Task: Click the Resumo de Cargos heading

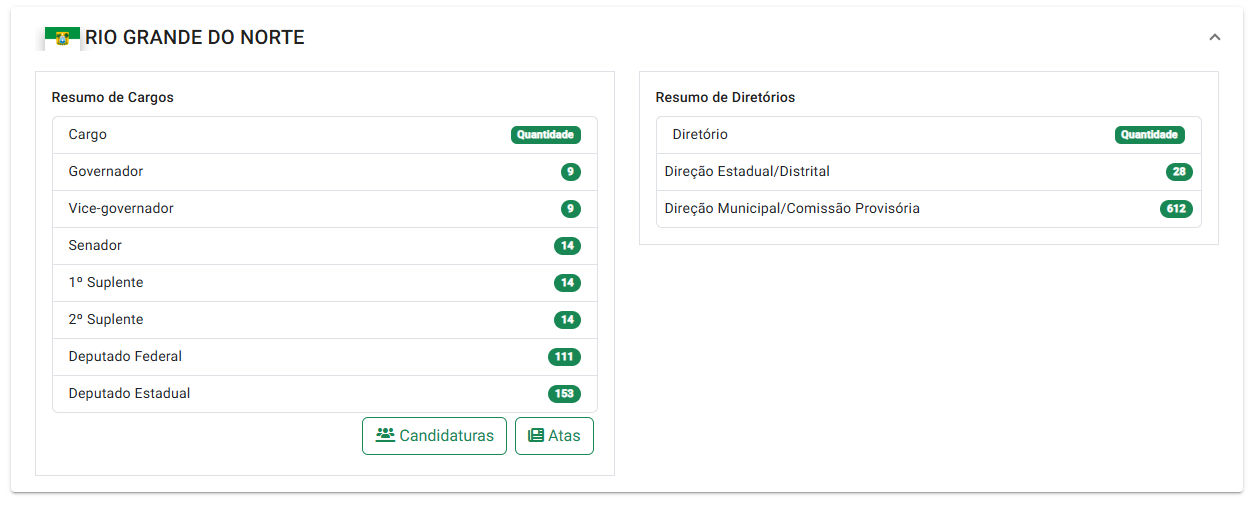Action: (x=113, y=98)
